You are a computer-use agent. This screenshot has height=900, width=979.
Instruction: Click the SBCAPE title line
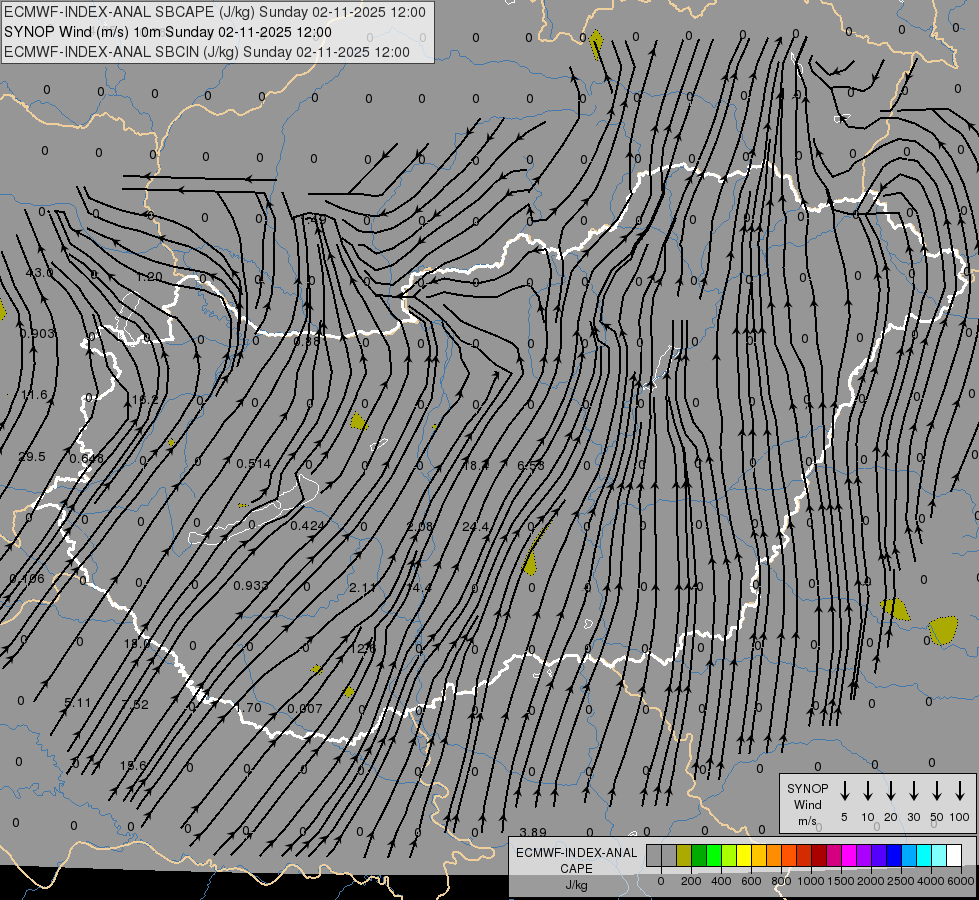tap(215, 12)
